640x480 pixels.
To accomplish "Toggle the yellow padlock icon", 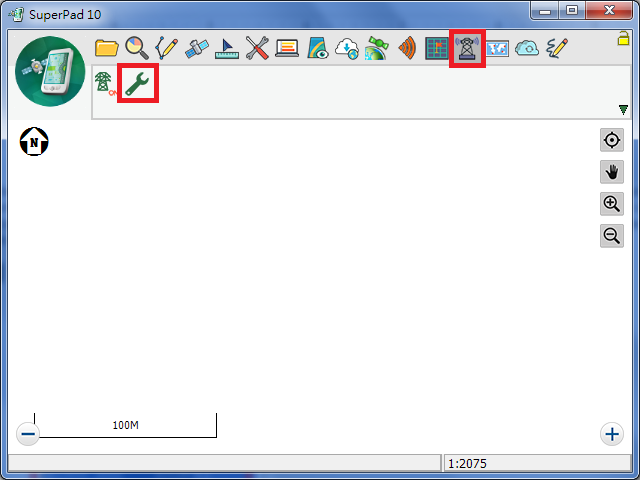I will (623, 38).
